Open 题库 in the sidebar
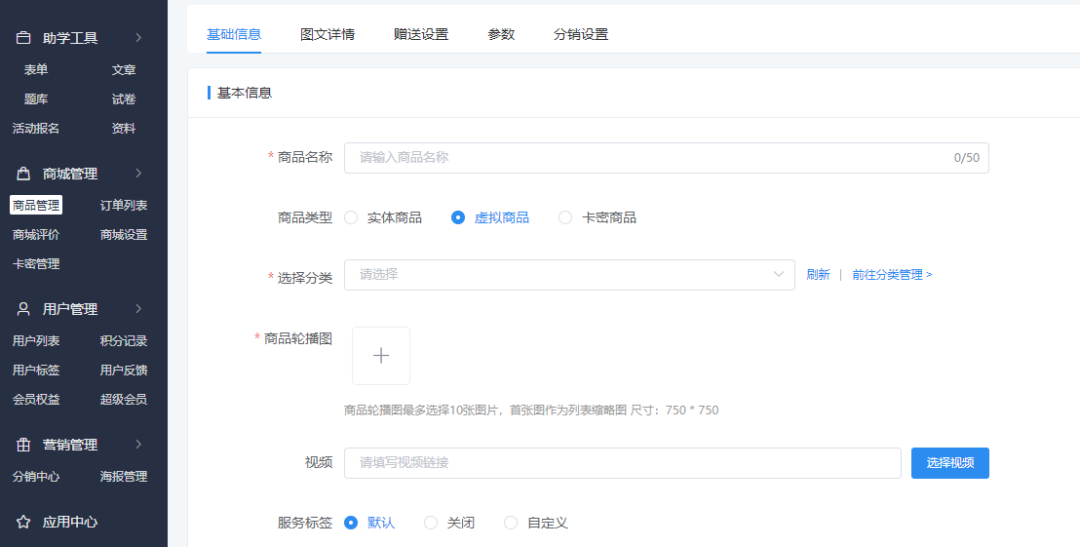Image resolution: width=1080 pixels, height=547 pixels. tap(36, 99)
